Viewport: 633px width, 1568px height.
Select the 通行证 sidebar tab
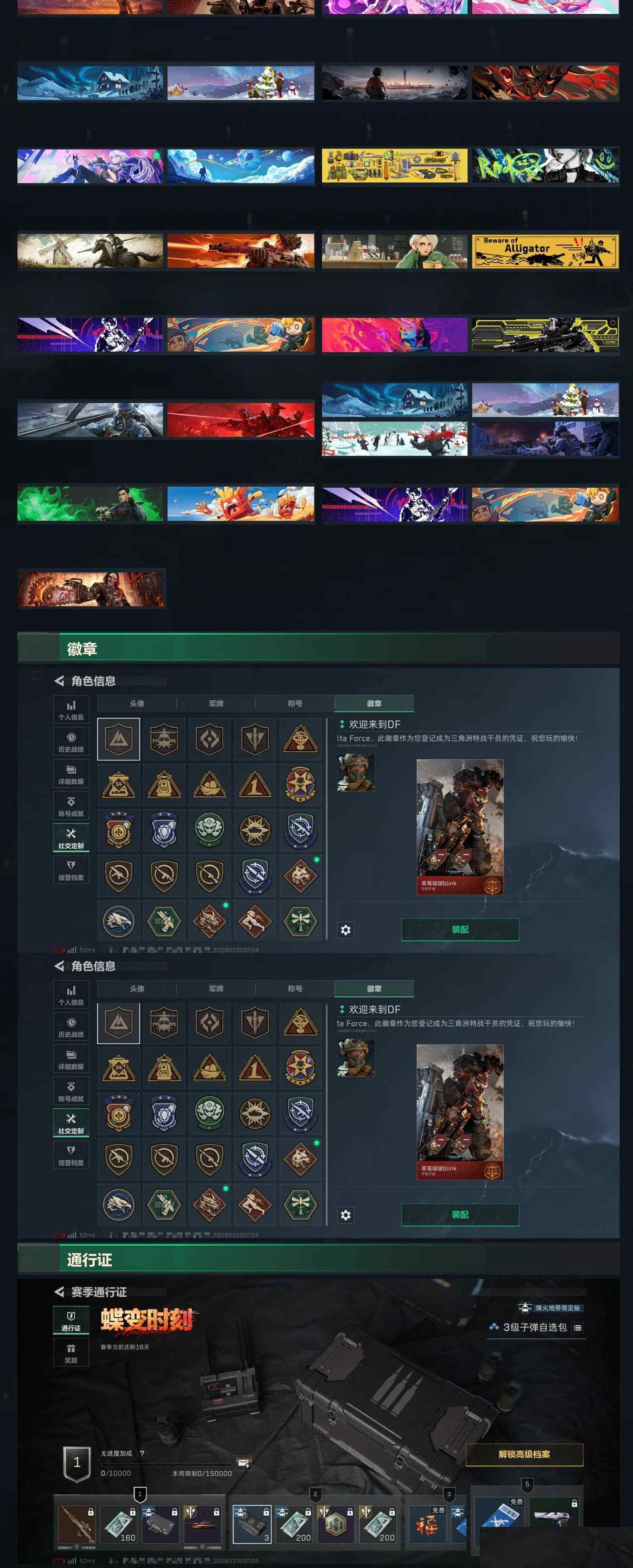coord(71,1320)
